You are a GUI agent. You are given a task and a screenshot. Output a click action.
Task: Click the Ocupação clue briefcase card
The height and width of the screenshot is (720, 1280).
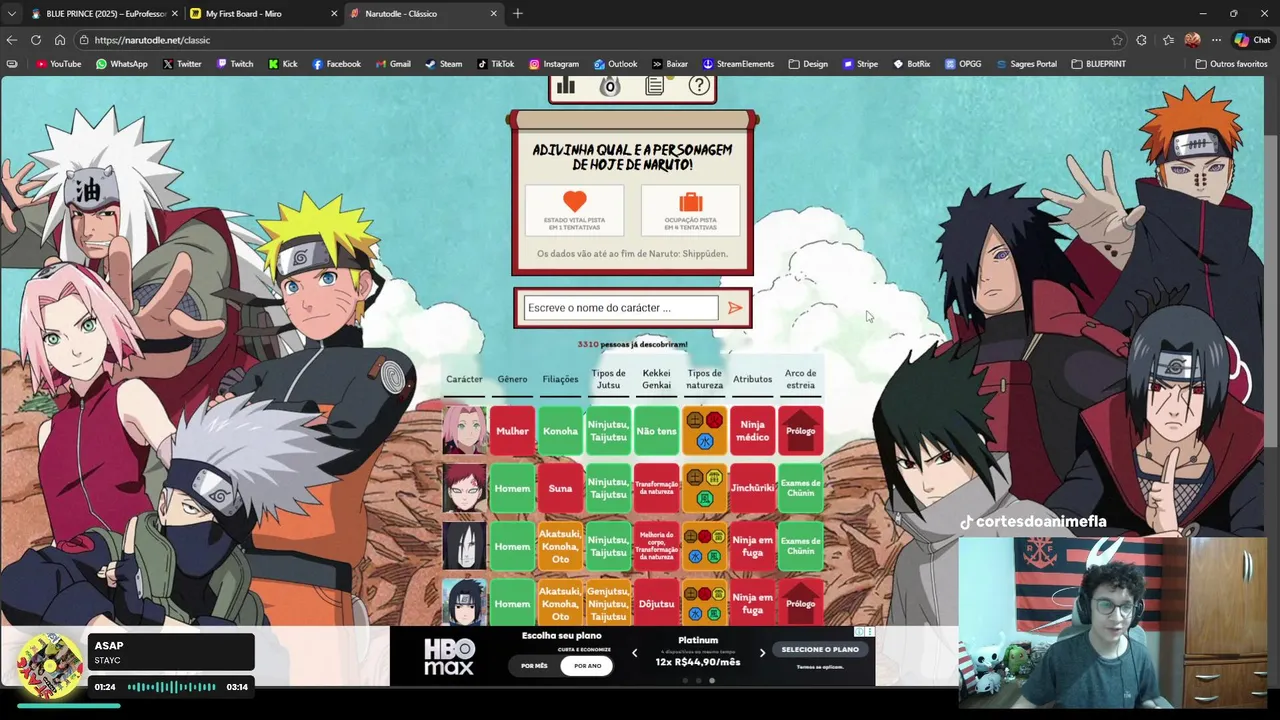(x=691, y=210)
